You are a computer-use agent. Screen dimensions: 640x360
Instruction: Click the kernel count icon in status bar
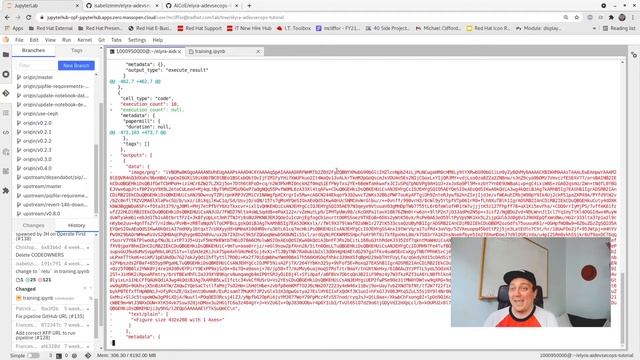point(74,356)
